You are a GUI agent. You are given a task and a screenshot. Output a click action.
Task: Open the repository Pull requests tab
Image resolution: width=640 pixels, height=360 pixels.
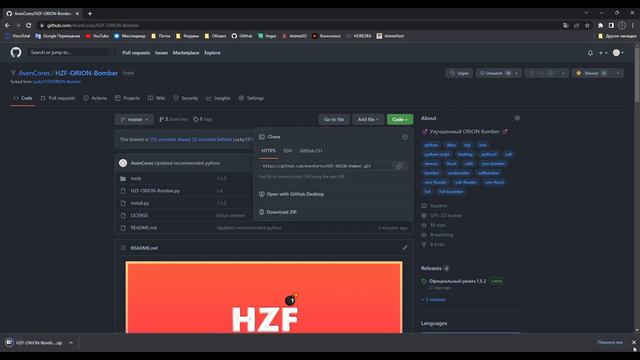coord(58,98)
